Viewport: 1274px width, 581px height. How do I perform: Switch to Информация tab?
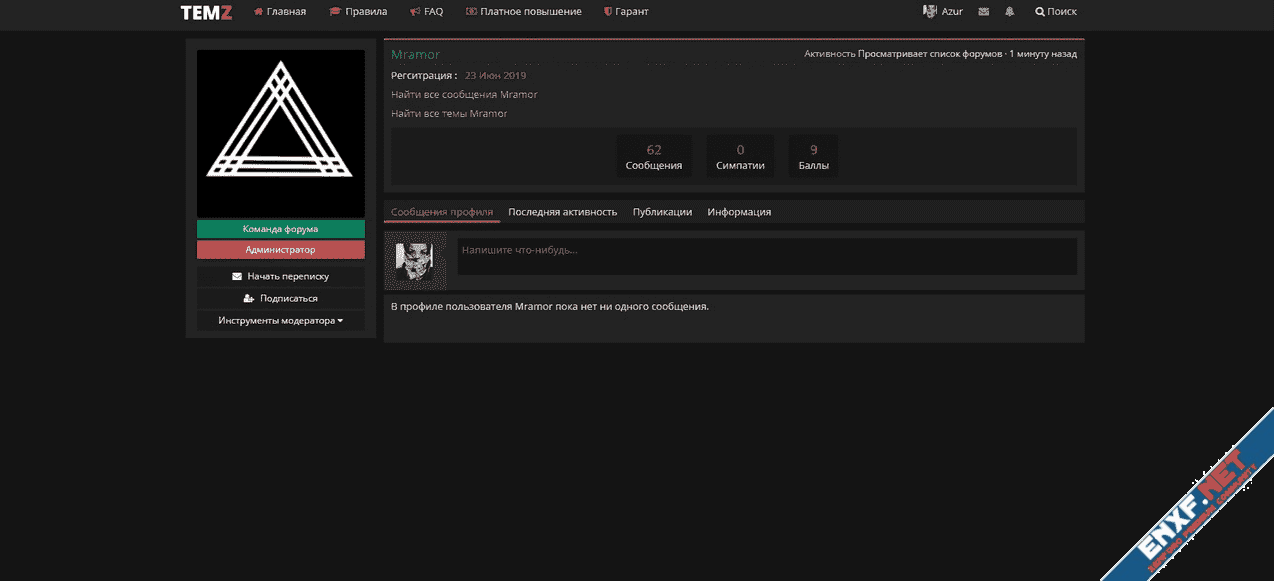coord(739,212)
